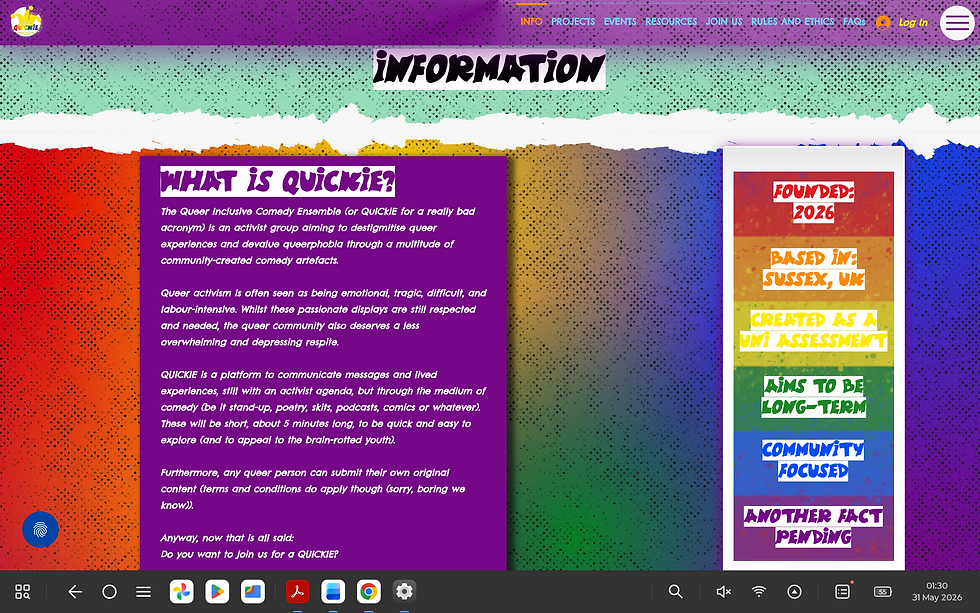Viewport: 980px width, 613px height.
Task: Launch Google Play Store from the taskbar
Action: [x=217, y=591]
